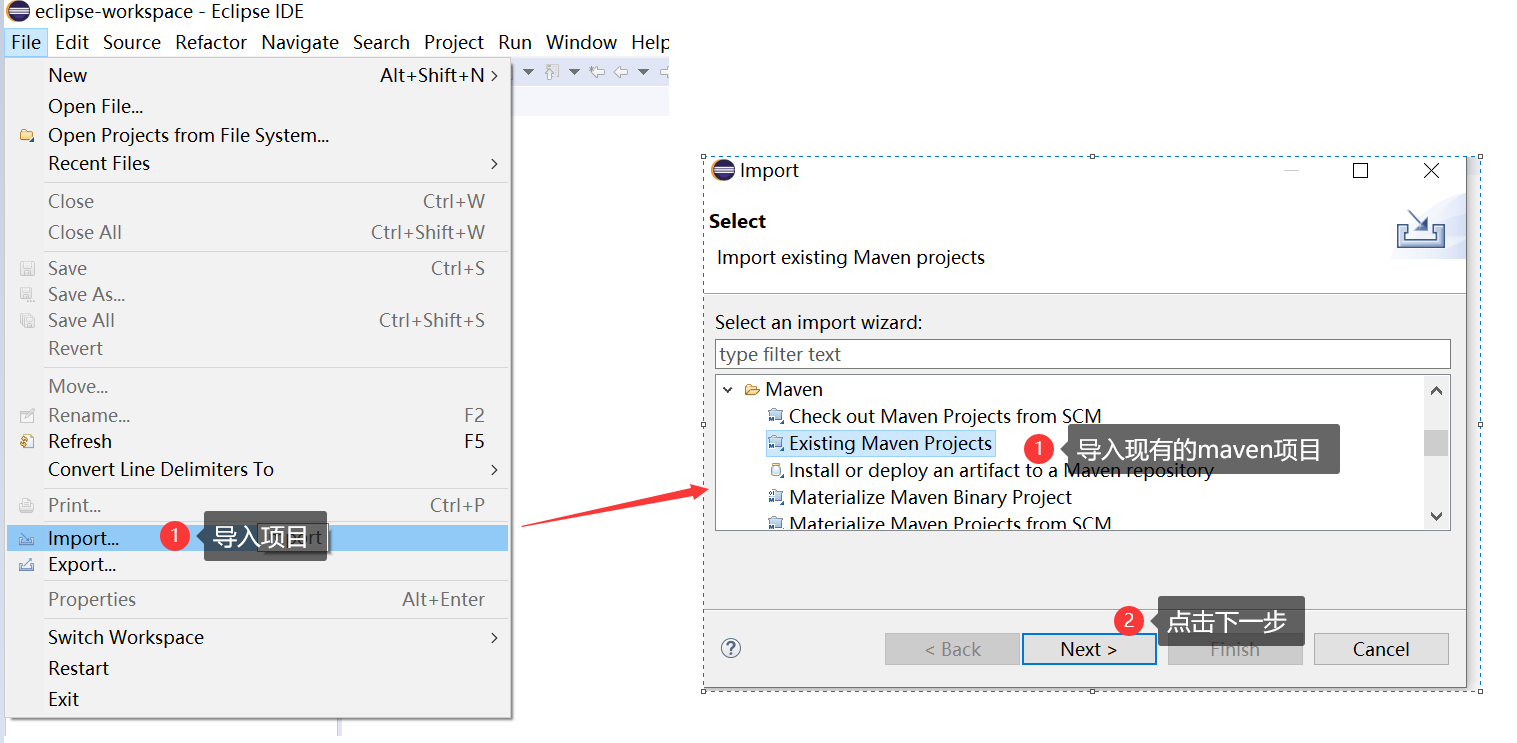Open help with the question mark icon

[x=731, y=648]
